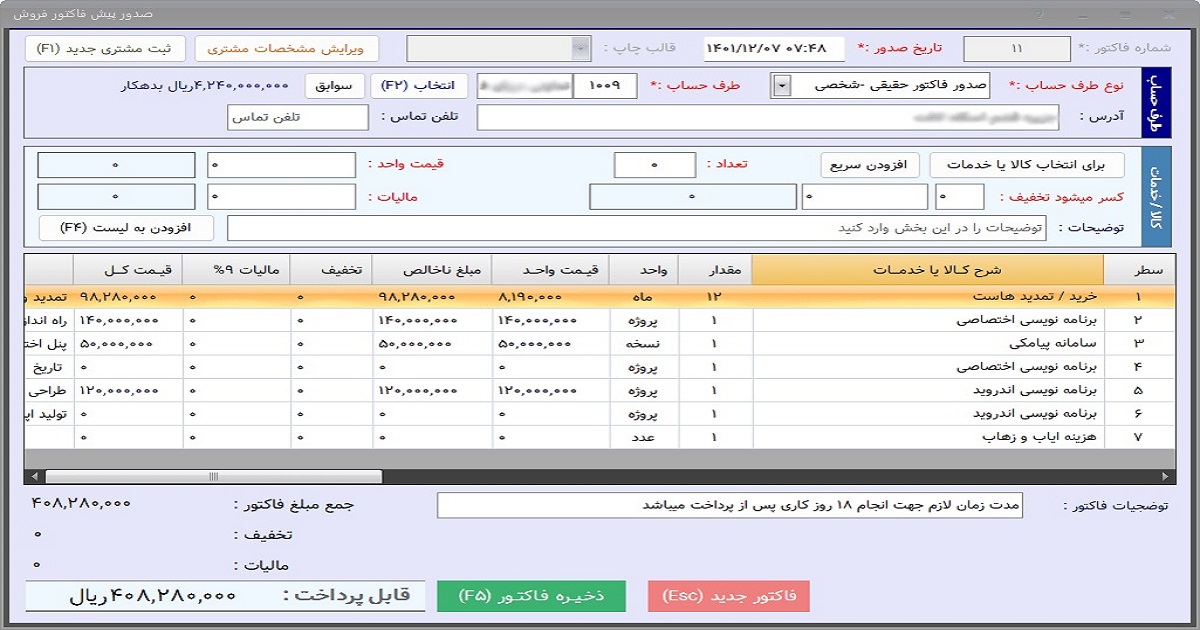Screen dimensions: 1200x630
Task: Open the 'نوع طرف حساب' dropdown arrow
Action: (x=782, y=86)
